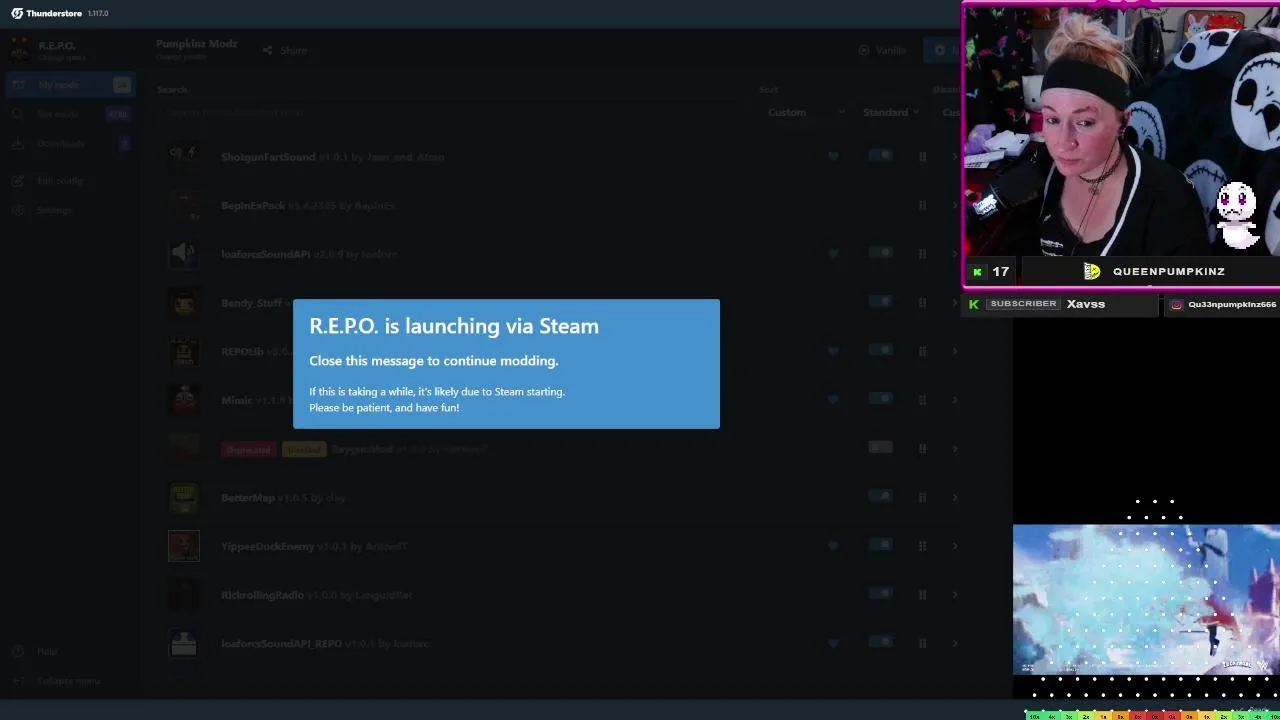Click the drag handle on RickrollingRadio row

922,594
